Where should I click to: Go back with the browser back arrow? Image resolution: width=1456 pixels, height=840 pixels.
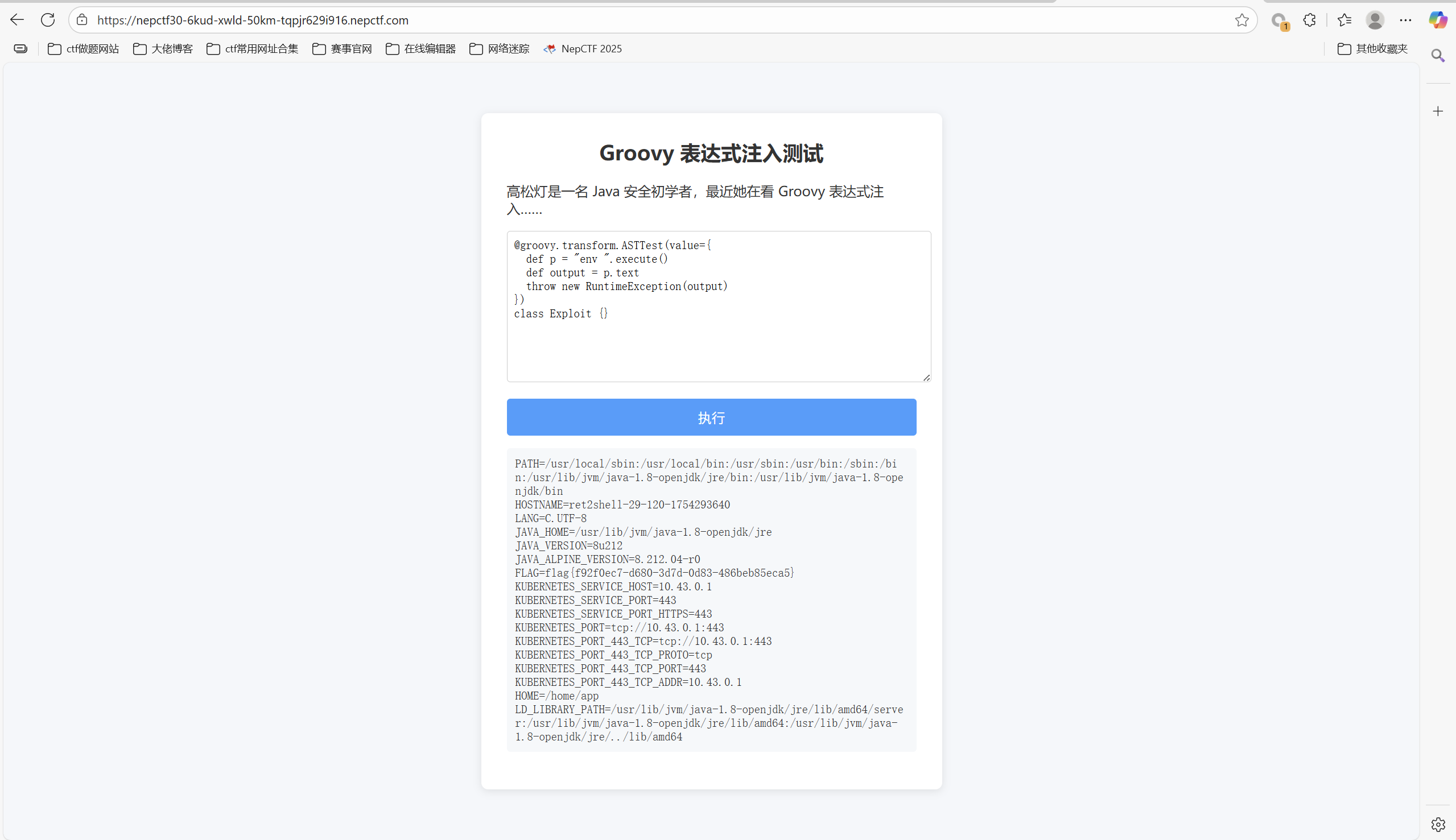pyautogui.click(x=17, y=20)
